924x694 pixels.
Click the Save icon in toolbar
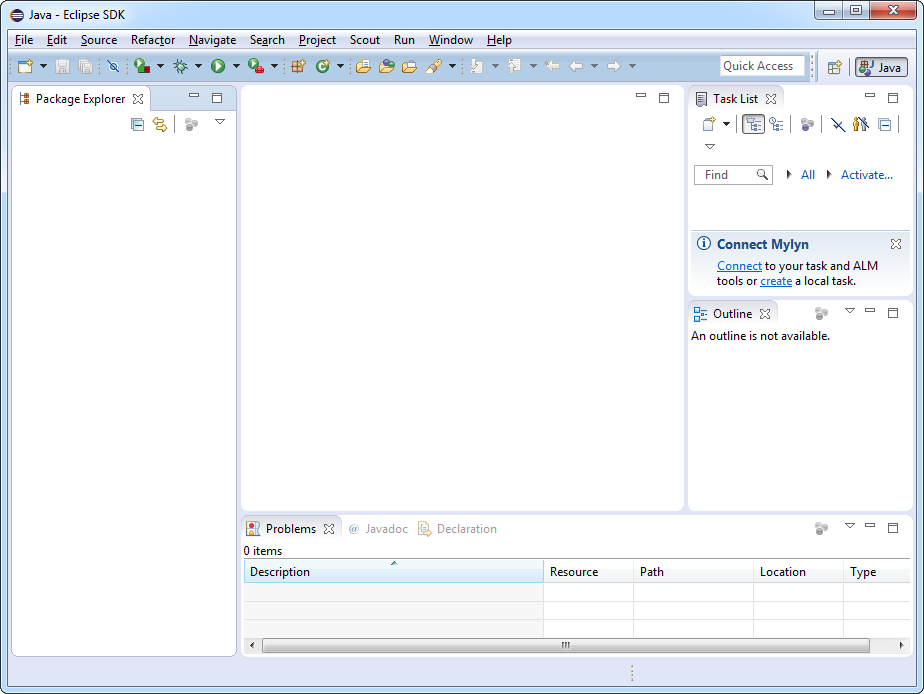[x=62, y=66]
